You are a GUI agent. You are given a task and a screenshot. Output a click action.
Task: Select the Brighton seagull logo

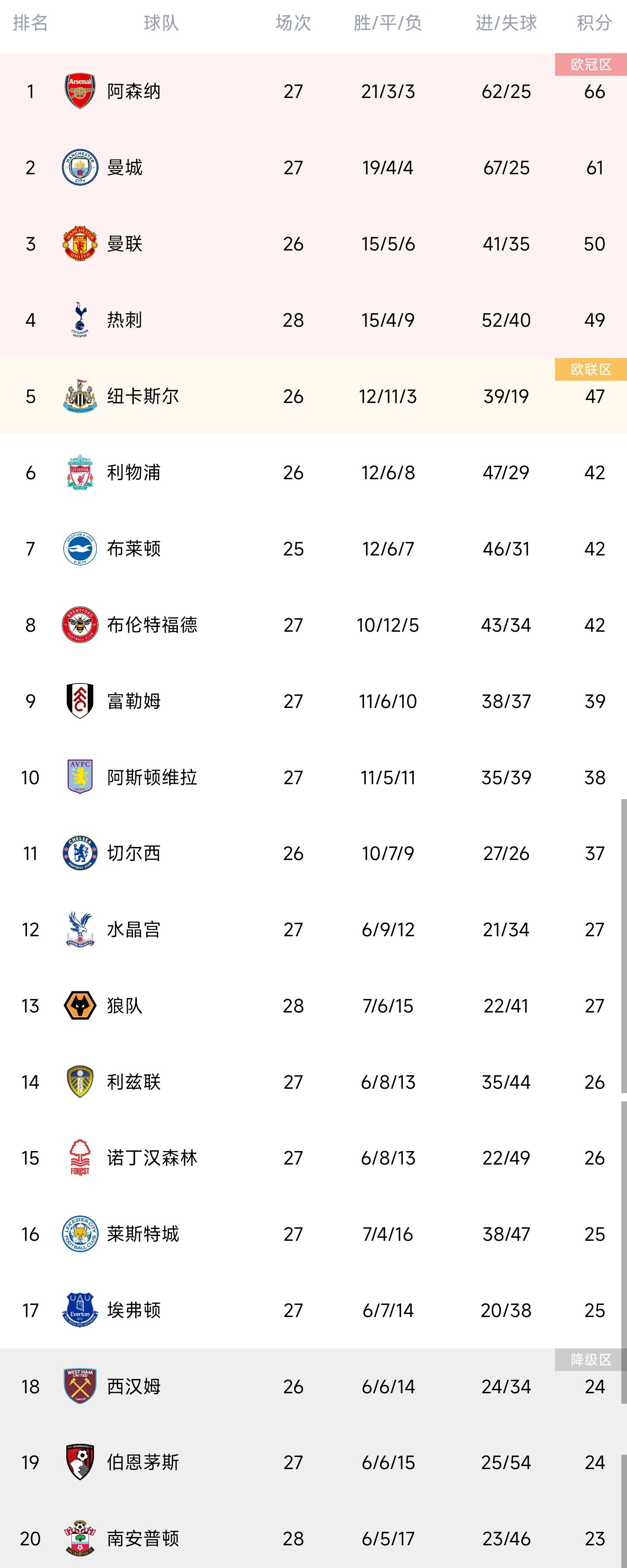(80, 549)
